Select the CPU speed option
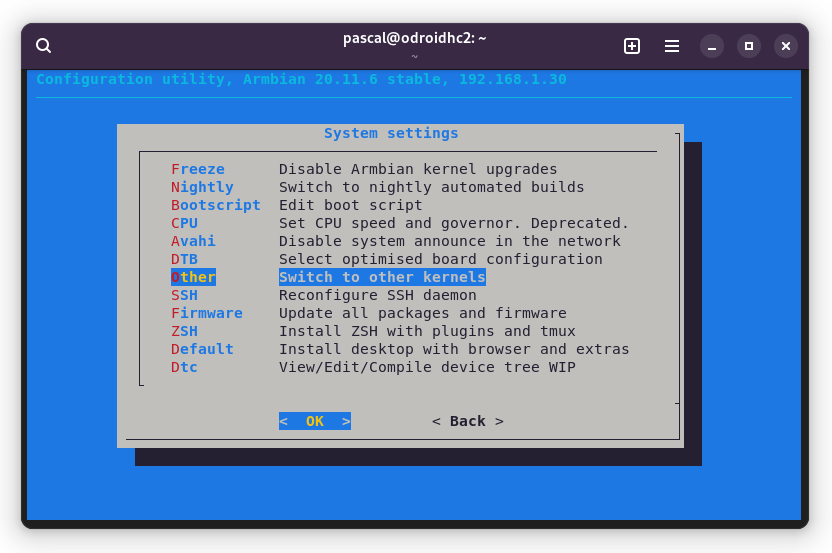The width and height of the screenshot is (832, 553). coord(184,223)
